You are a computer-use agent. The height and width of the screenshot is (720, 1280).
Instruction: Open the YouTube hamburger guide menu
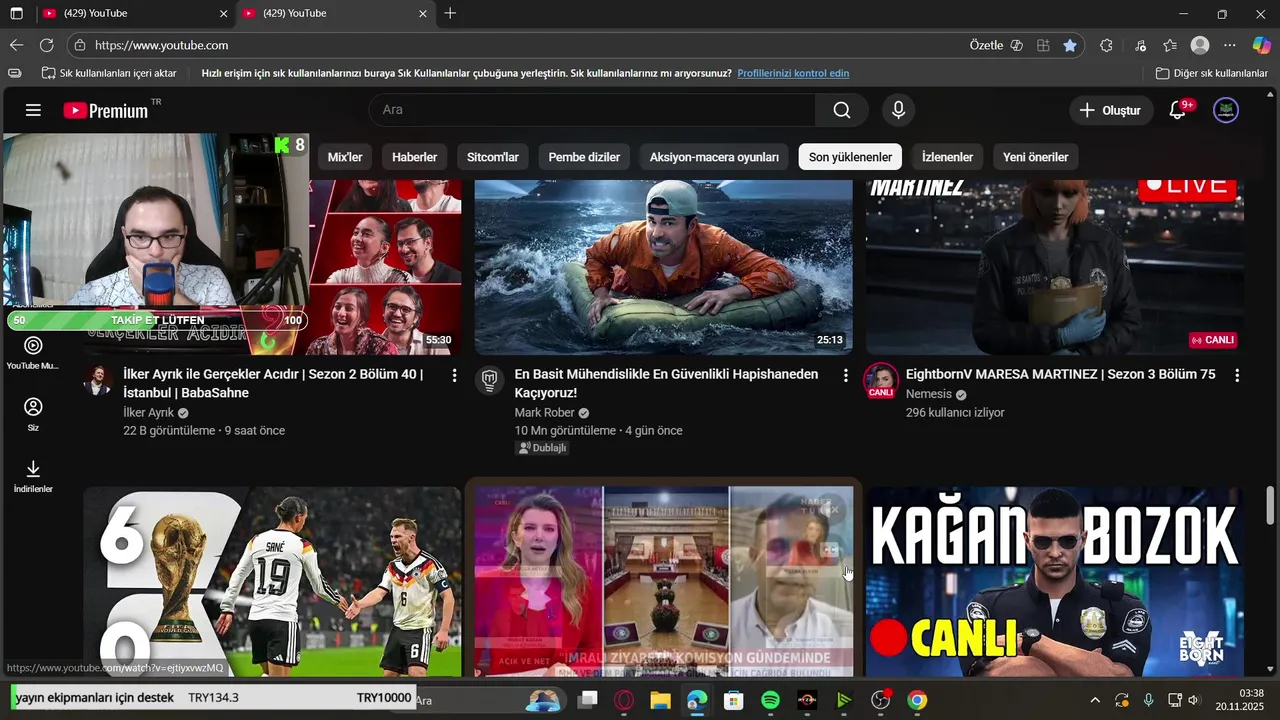(x=33, y=110)
